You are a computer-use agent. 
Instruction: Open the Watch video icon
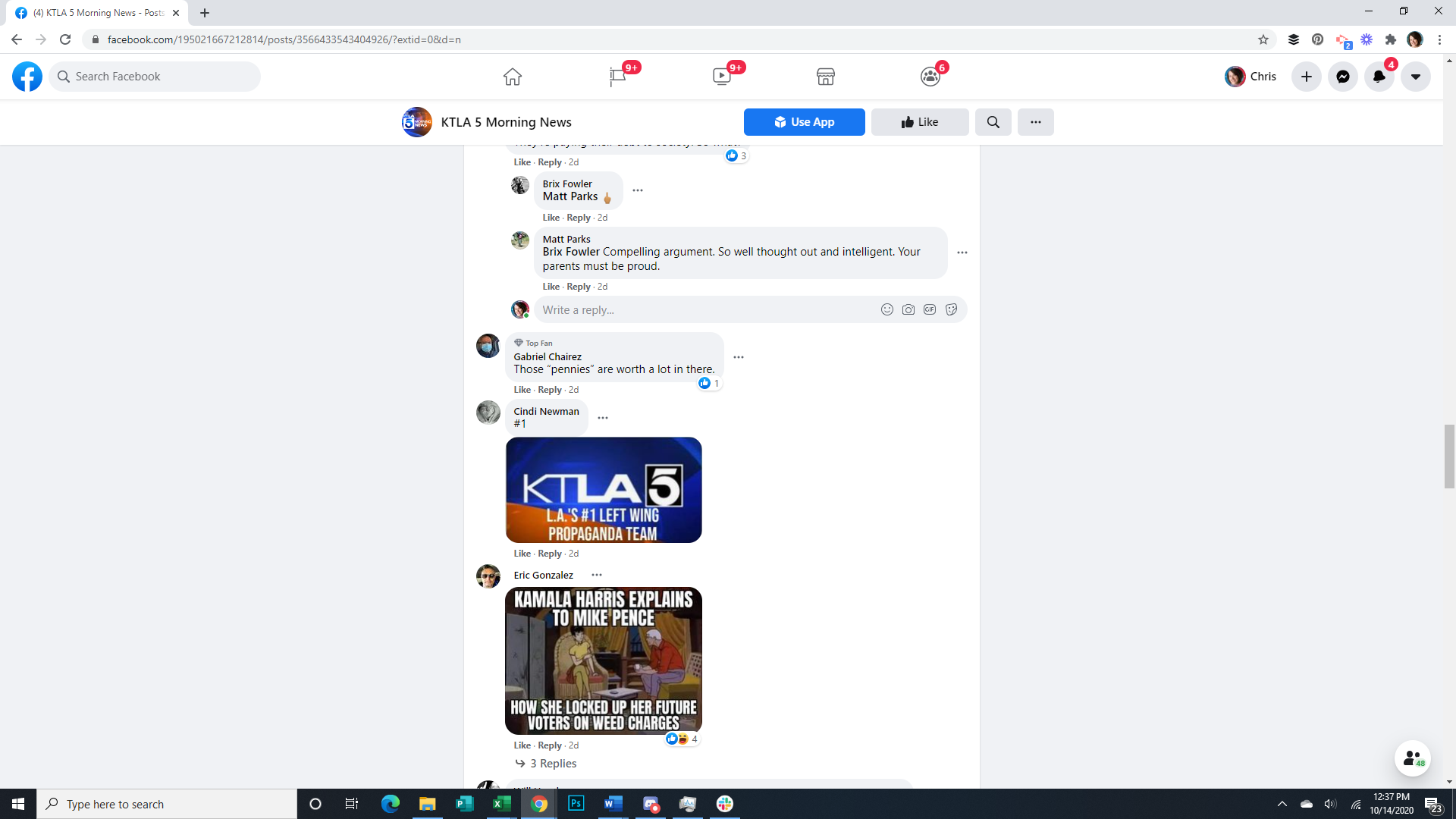pyautogui.click(x=721, y=77)
